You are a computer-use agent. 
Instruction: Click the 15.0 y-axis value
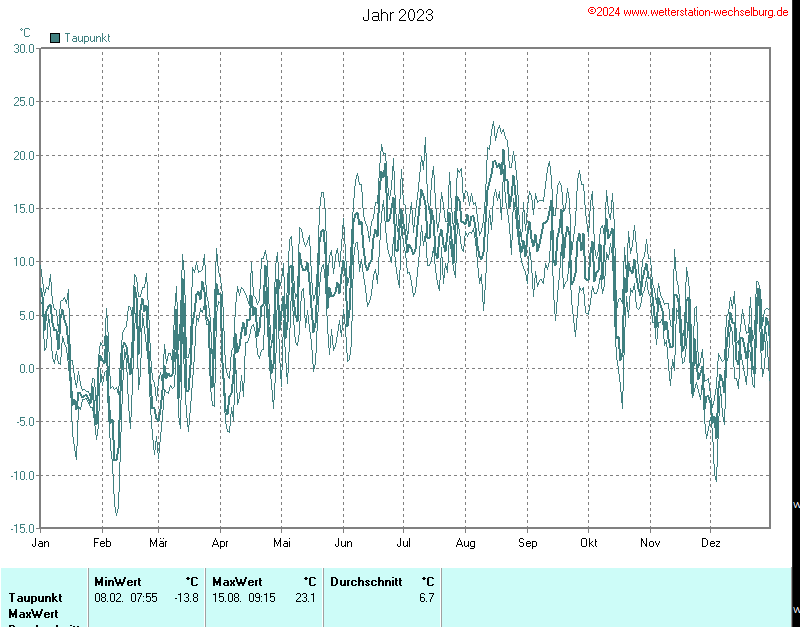24,209
